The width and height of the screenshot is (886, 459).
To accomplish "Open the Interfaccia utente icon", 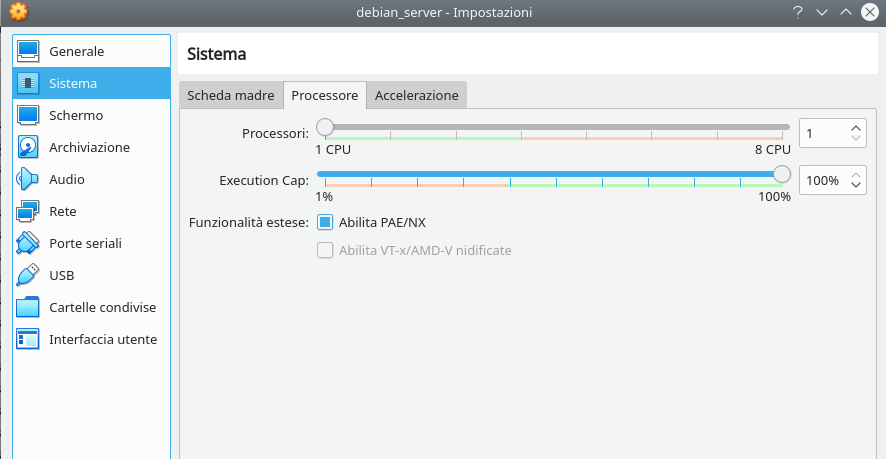I will [x=28, y=339].
